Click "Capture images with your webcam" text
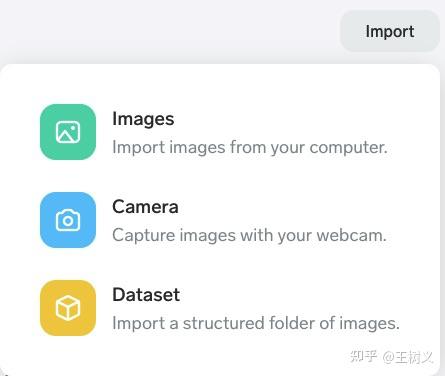 click(x=249, y=236)
